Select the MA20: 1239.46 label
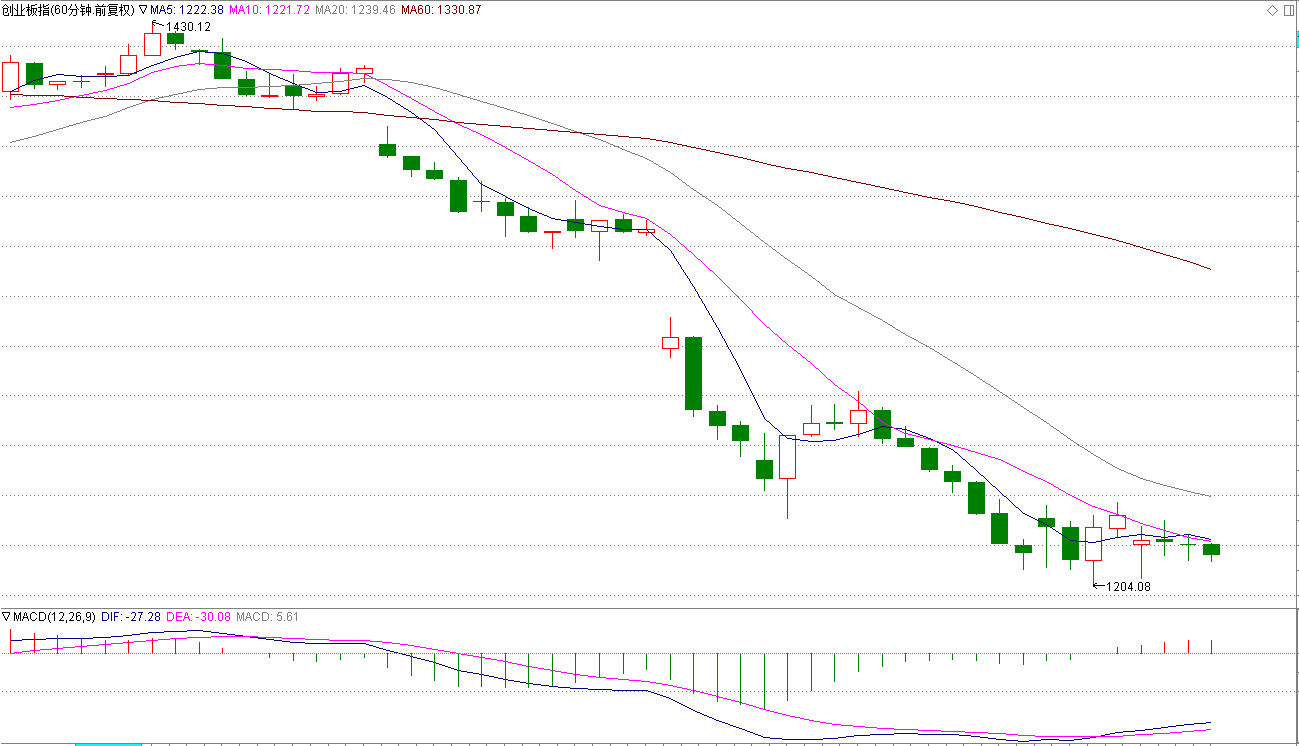Viewport: 1299px width, 746px height. [x=355, y=10]
